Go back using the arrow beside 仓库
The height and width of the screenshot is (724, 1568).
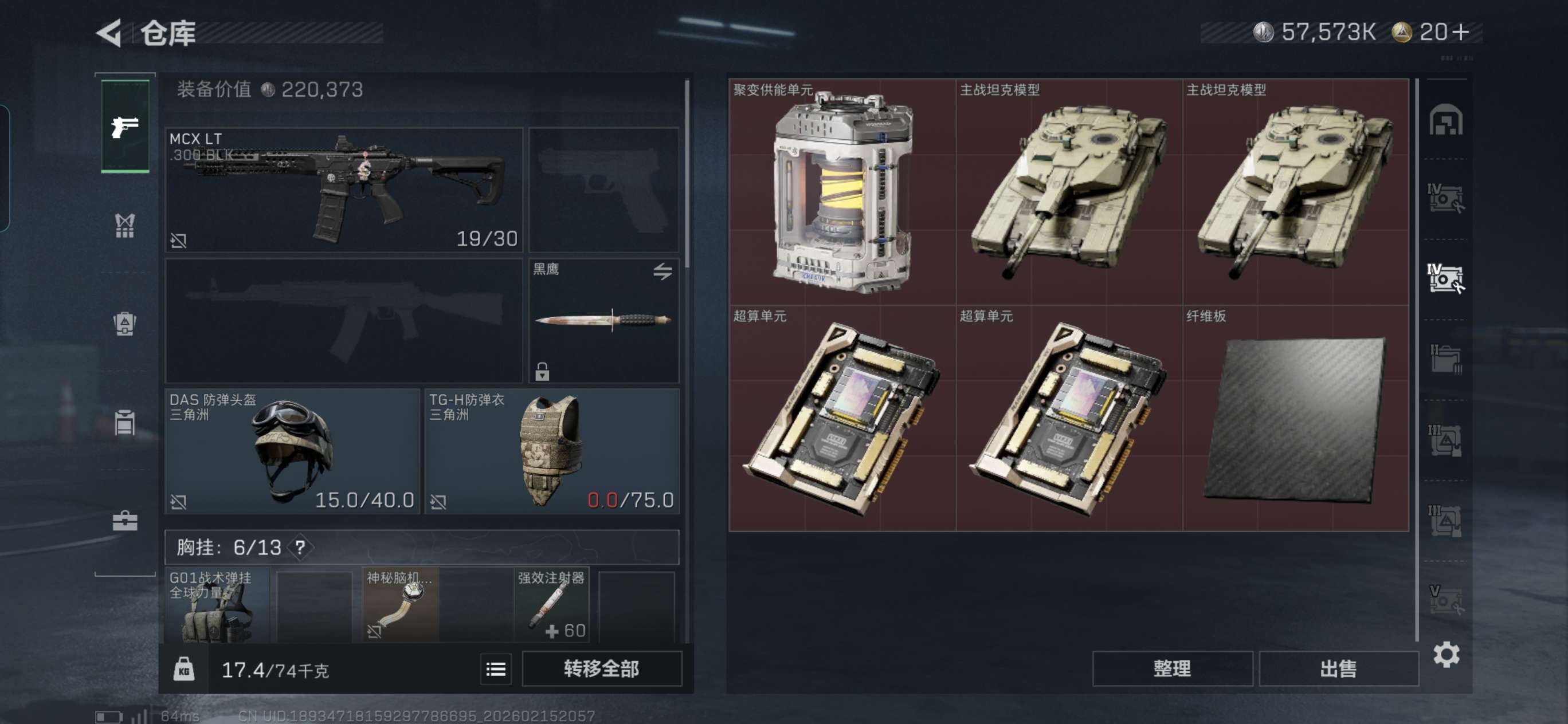[110, 32]
